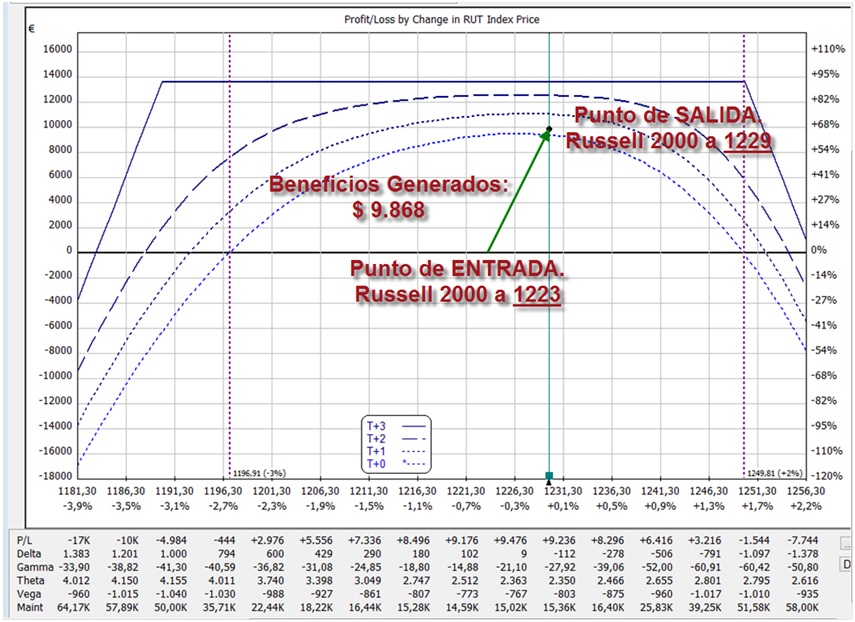
Task: Click the x-axis price label 1231,30
Action: click(x=563, y=491)
